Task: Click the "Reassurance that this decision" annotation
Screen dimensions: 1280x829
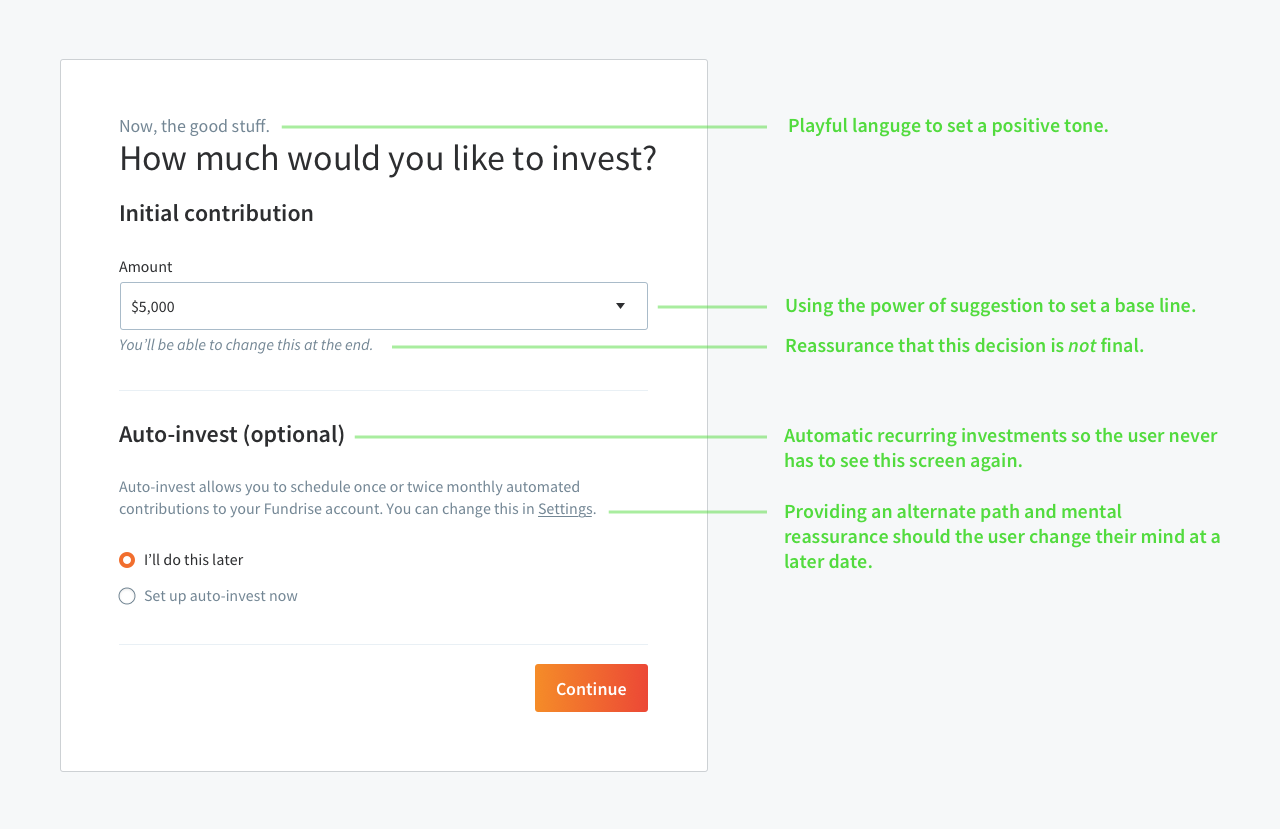Action: 964,346
